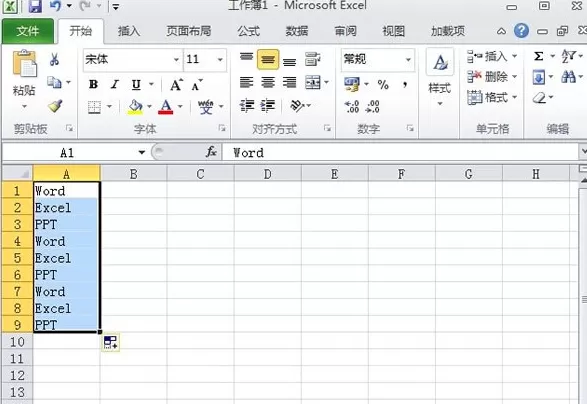This screenshot has width=587, height=404.
Task: Click the text orientation icon
Action: pyautogui.click(x=298, y=106)
